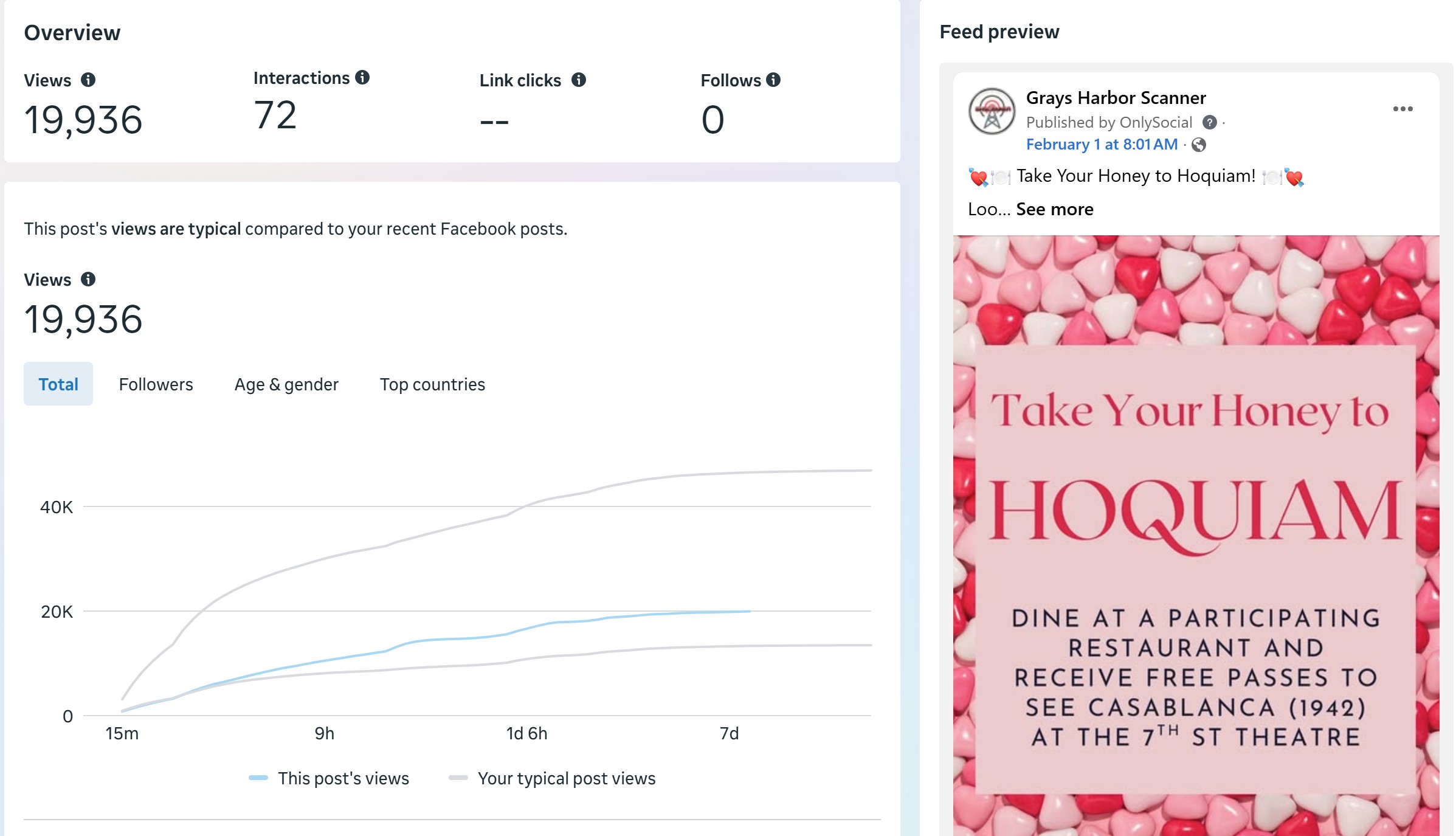
Task: Expand post text with See more
Action: click(x=1055, y=209)
